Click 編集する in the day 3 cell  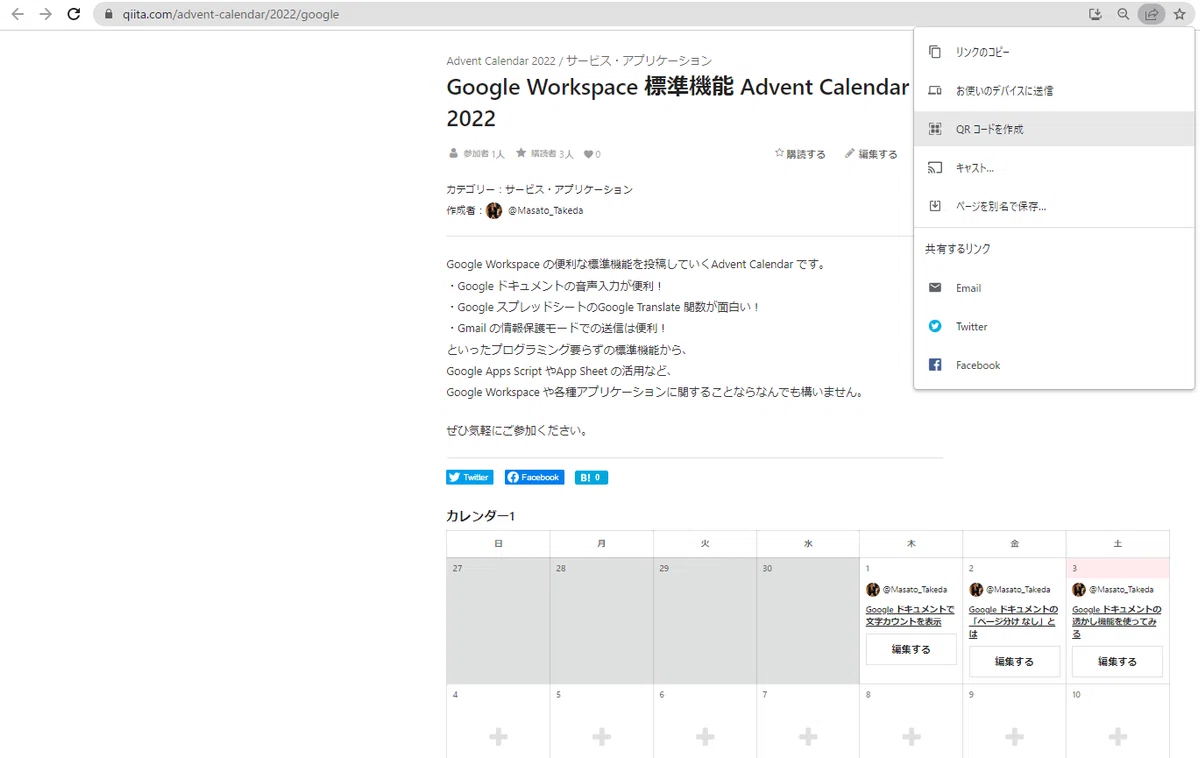tap(1117, 661)
